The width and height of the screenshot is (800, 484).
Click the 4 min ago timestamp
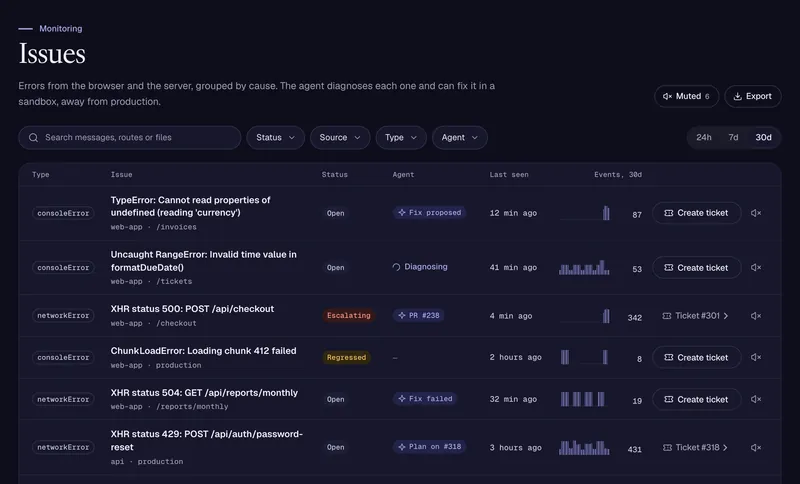coord(511,316)
